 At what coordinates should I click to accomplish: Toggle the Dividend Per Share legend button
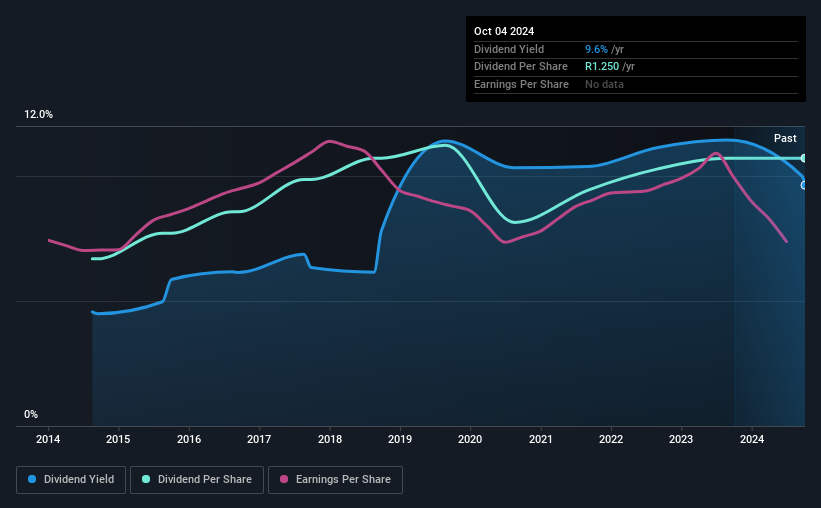click(197, 480)
